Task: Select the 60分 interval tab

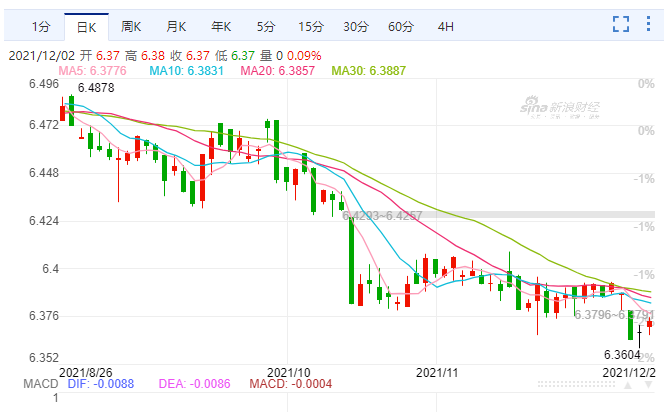Action: (401, 27)
